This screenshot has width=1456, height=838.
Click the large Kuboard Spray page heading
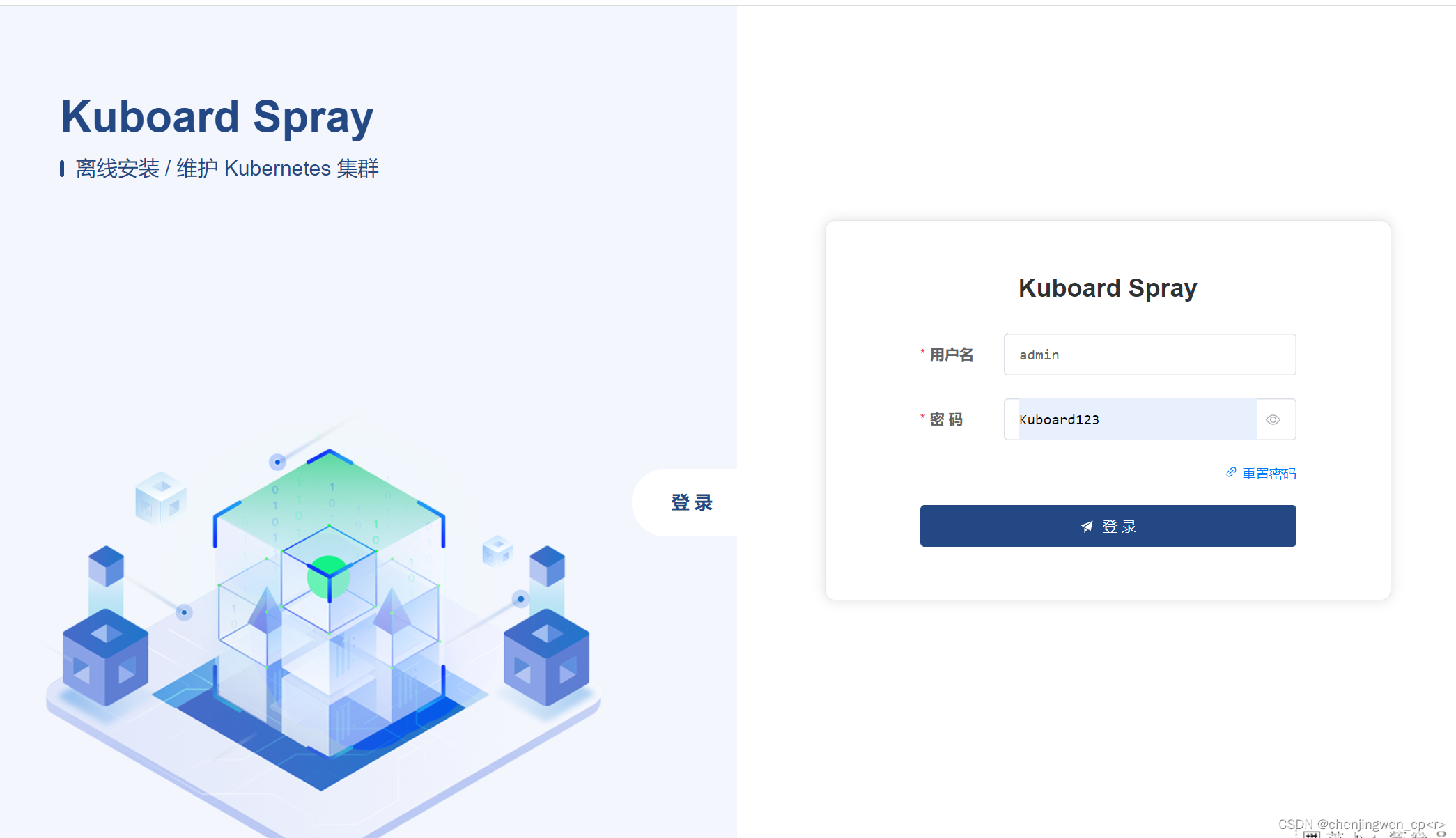(x=217, y=117)
